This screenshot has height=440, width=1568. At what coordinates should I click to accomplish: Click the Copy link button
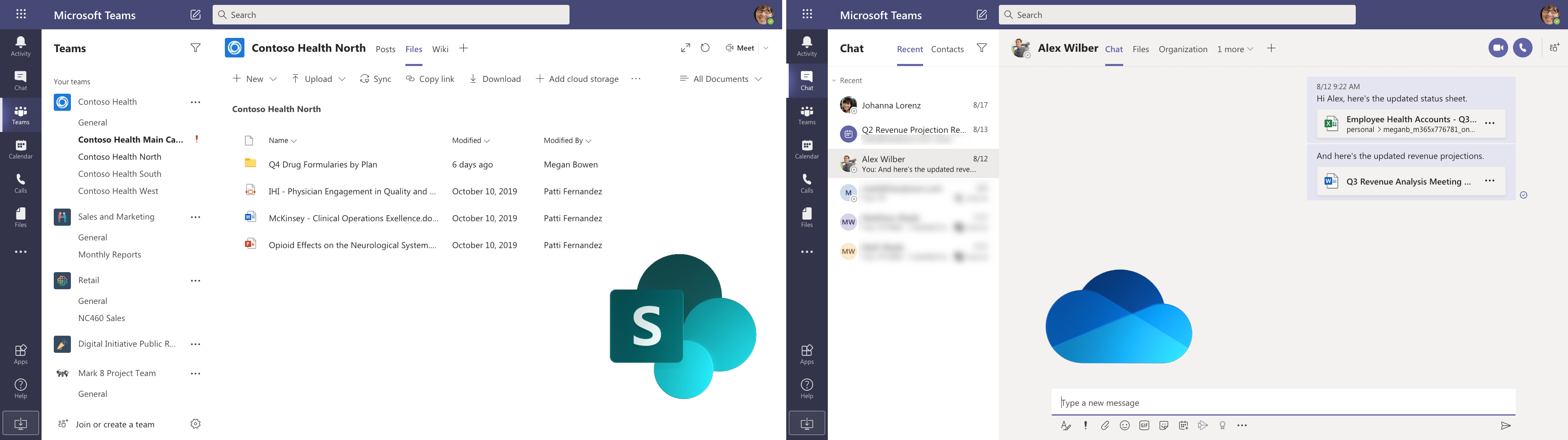point(430,79)
